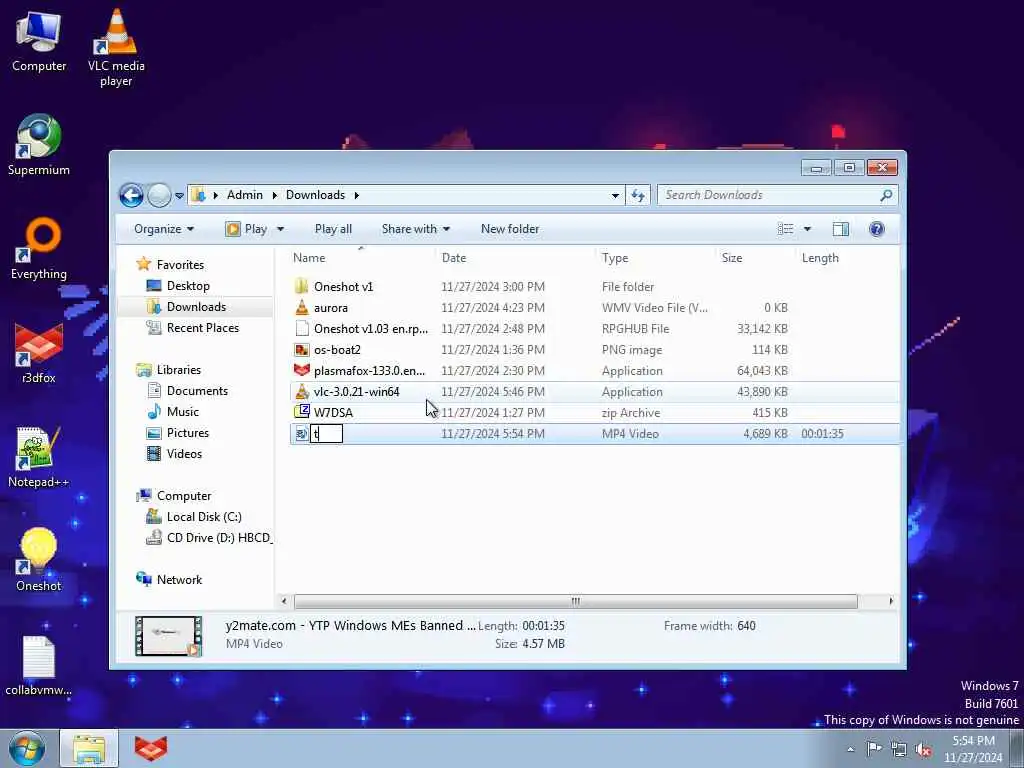Sort by the Name column header

361,258
